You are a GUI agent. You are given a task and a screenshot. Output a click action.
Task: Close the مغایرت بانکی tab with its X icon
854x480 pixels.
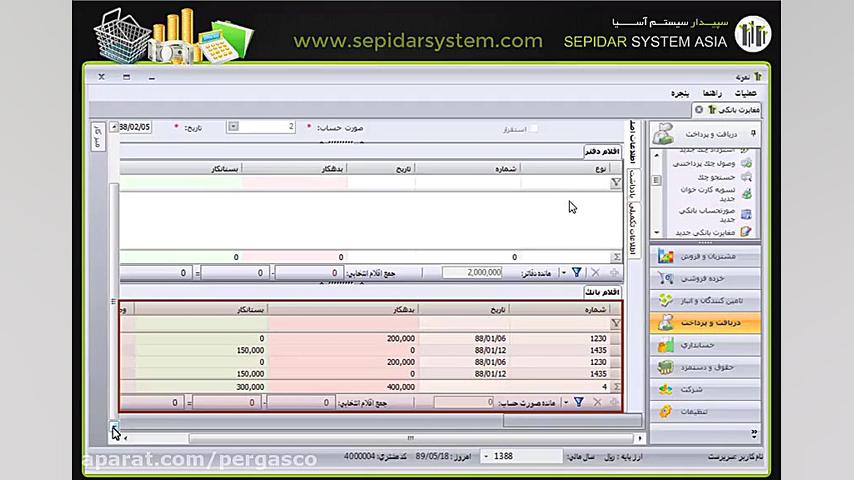point(699,110)
